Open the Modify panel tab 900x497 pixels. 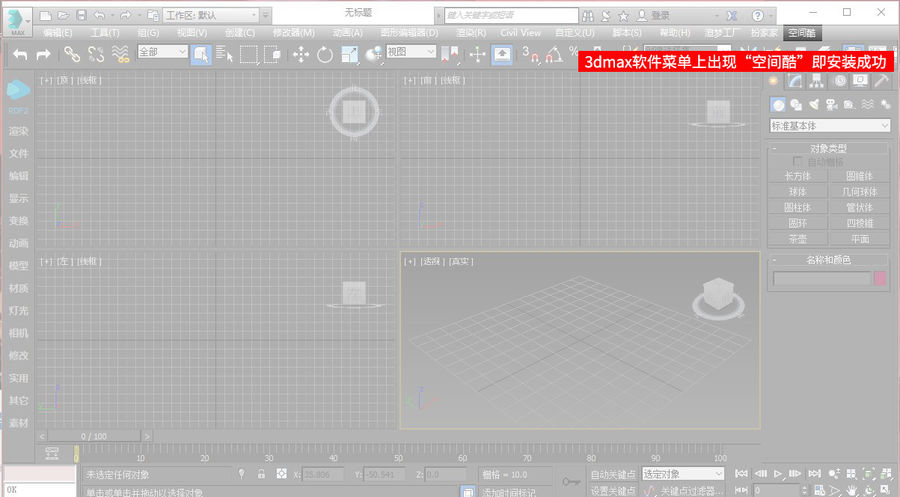(x=795, y=81)
